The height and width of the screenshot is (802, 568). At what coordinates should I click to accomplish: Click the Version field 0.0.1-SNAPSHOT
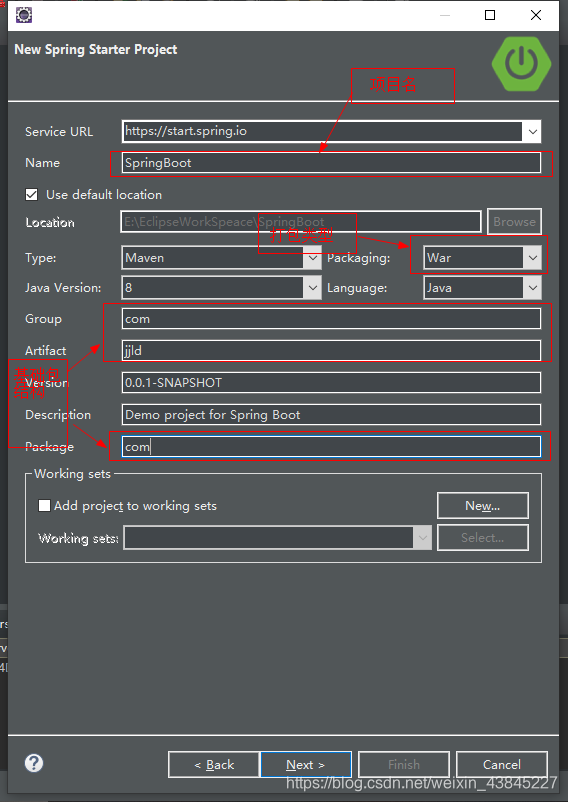(331, 383)
